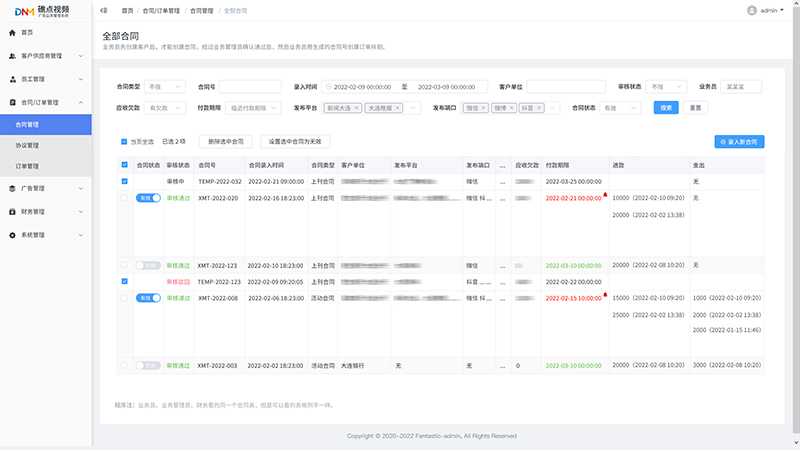The width and height of the screenshot is (800, 450).
Task: Switch on the 无效 toggle for XMT-2022-003
Action: click(148, 365)
